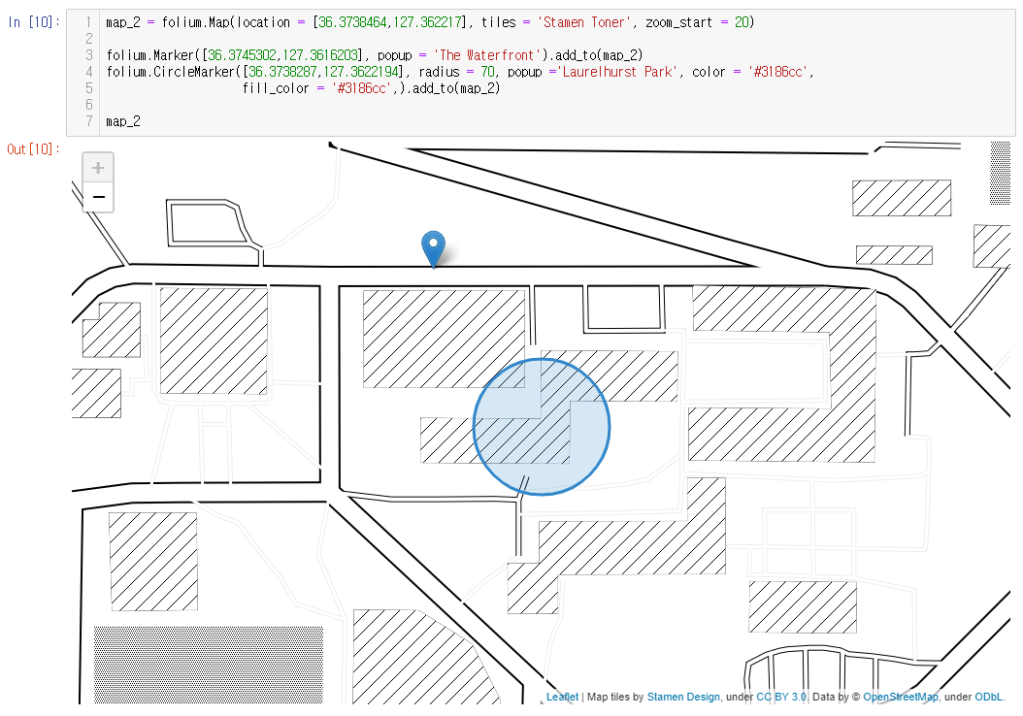Zoom out using the minus button

click(98, 197)
